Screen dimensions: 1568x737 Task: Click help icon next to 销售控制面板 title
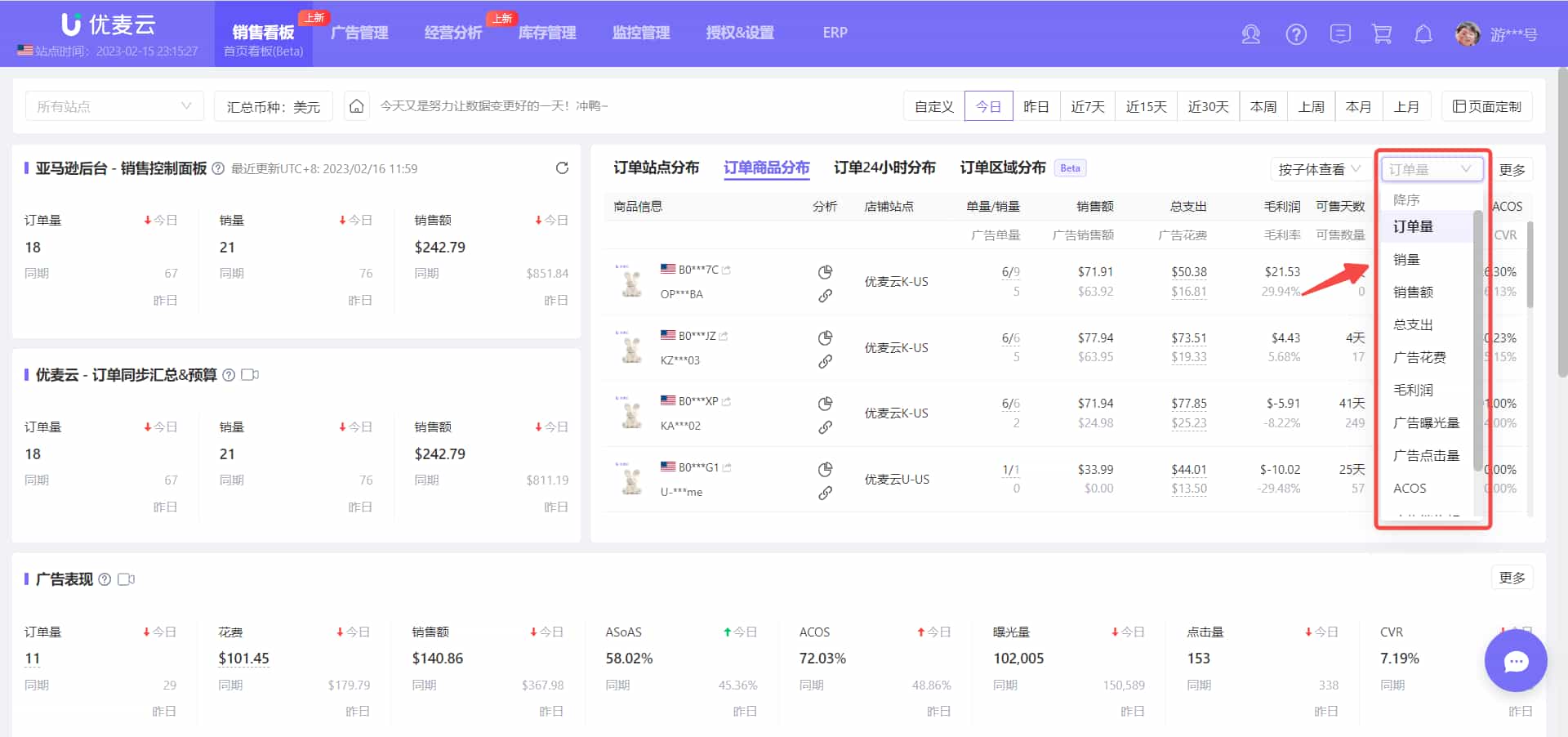[218, 168]
